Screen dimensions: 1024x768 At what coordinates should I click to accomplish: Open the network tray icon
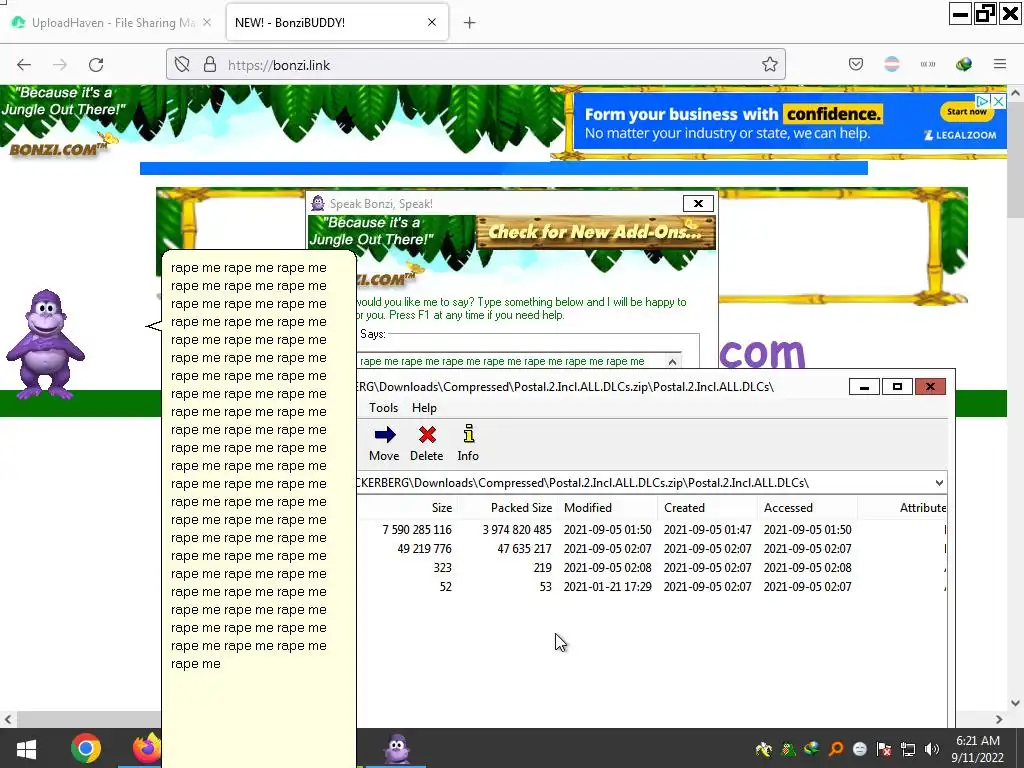click(x=908, y=749)
